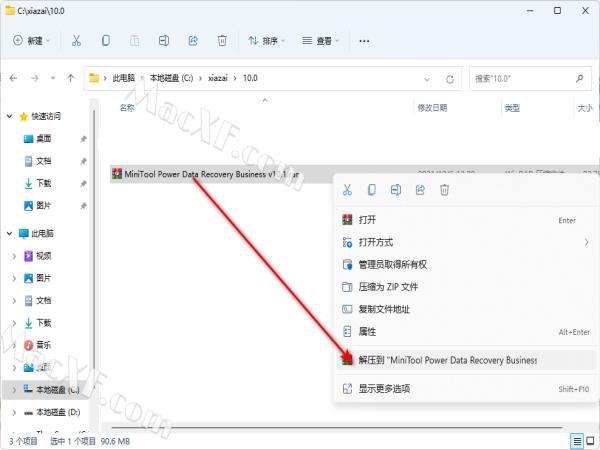Click the Rename icon in the toolbar
This screenshot has height=450, width=600.
(164, 40)
